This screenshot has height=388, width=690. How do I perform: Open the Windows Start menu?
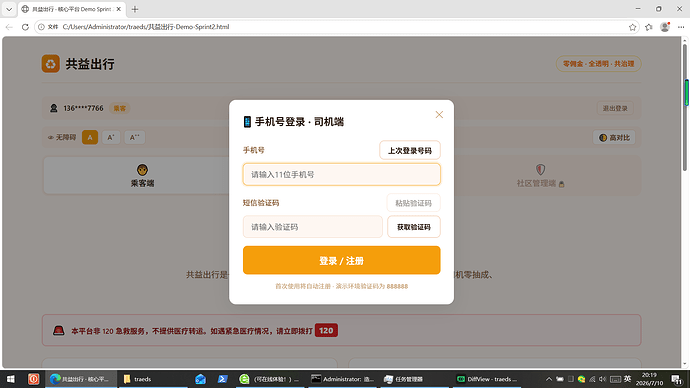tap(10, 379)
